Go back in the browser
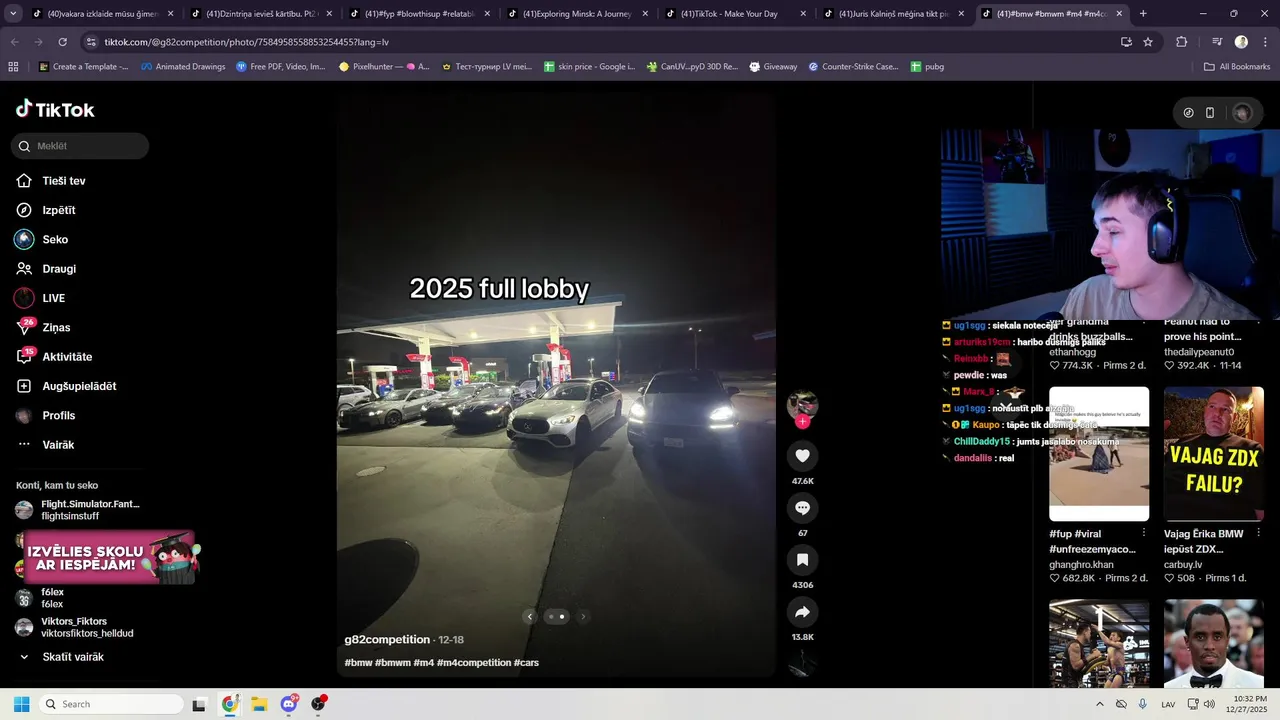 (14, 42)
